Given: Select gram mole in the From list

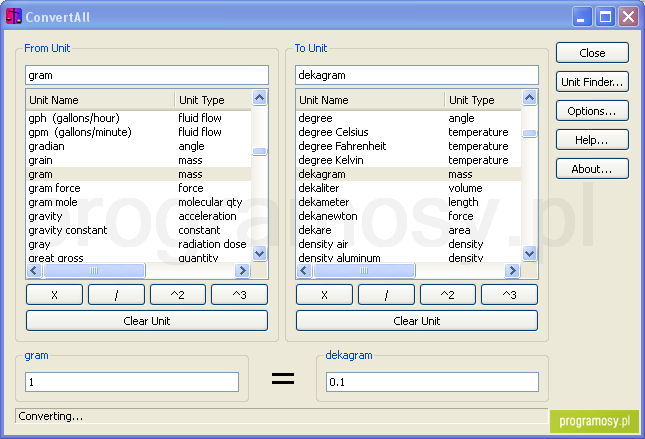Looking at the screenshot, I should pos(139,202).
